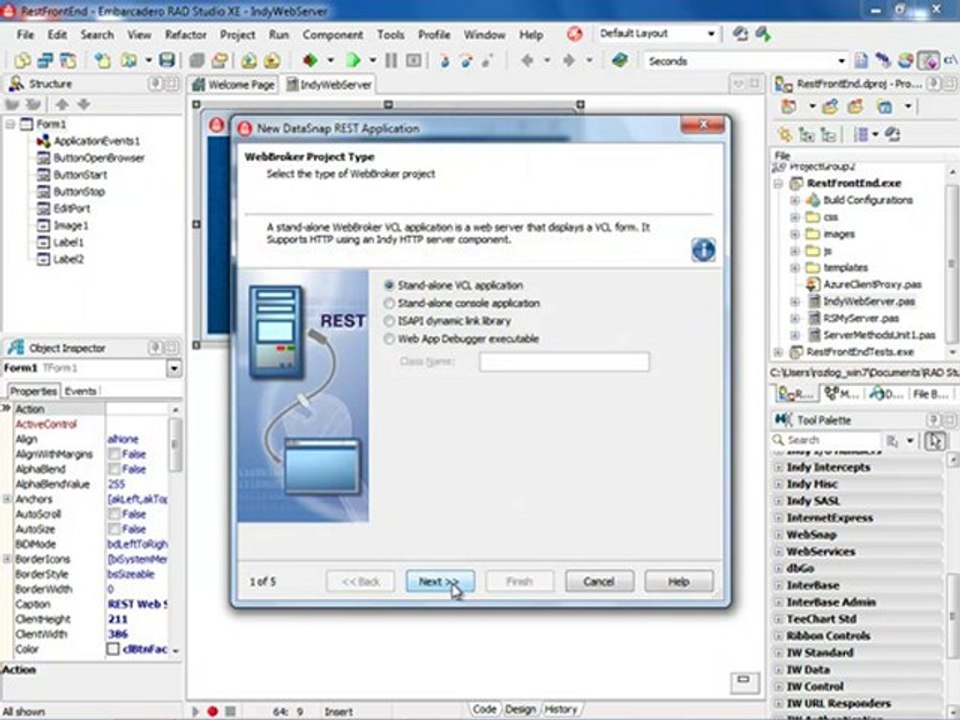
Task: Open the Seconds combo box
Action: (841, 61)
